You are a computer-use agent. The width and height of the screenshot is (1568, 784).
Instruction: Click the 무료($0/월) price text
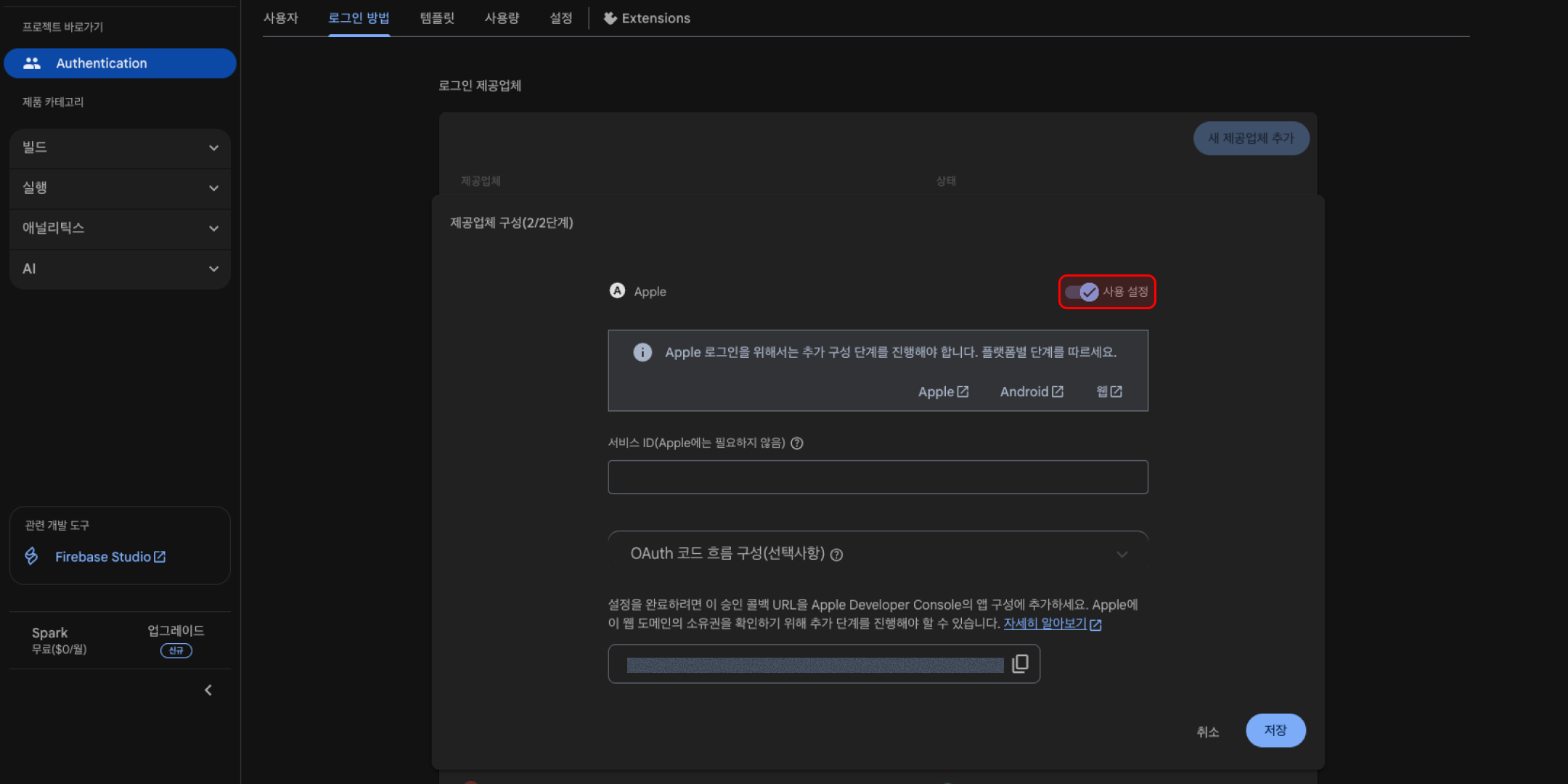pyautogui.click(x=60, y=650)
